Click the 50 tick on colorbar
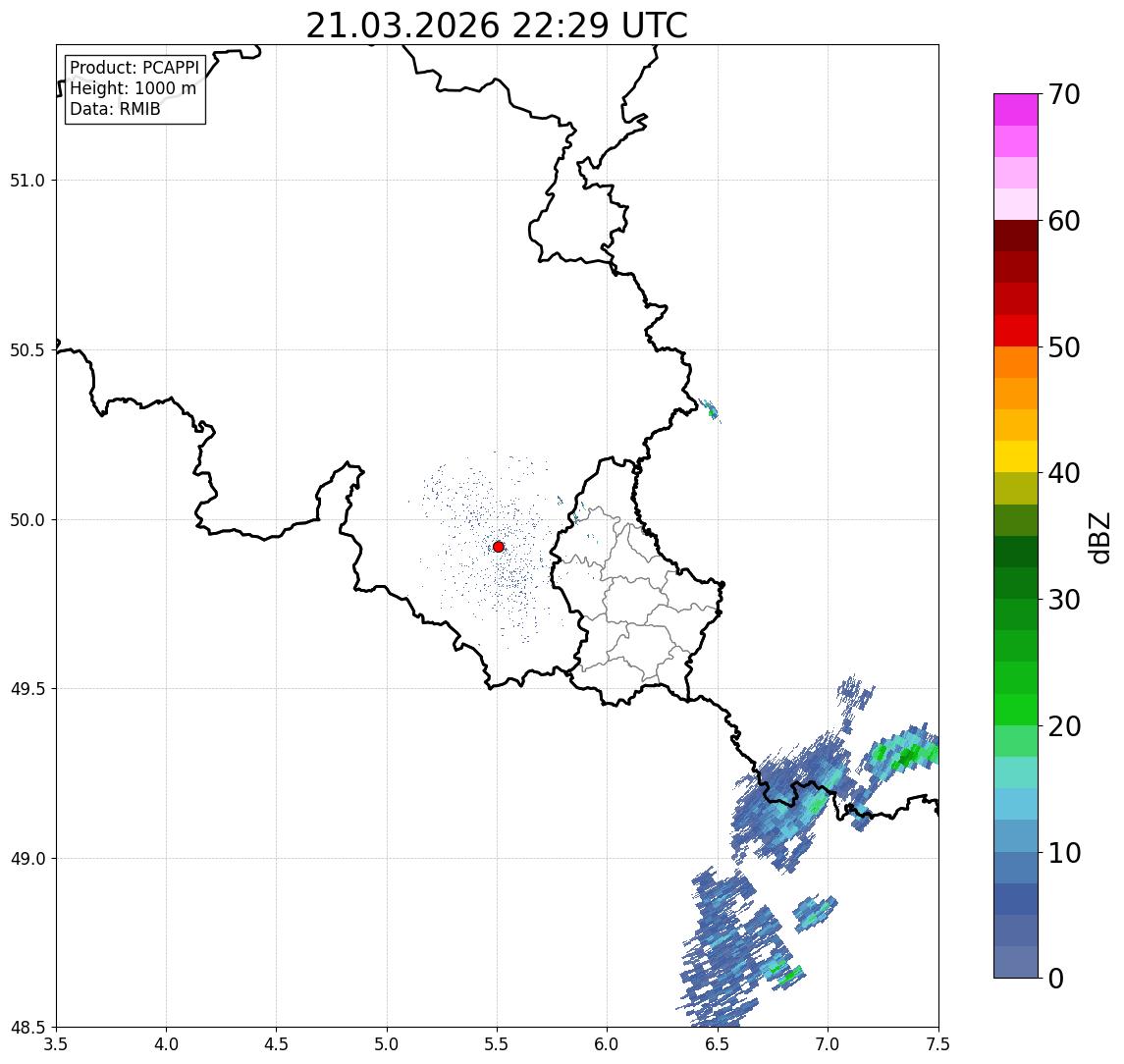 tap(1064, 347)
